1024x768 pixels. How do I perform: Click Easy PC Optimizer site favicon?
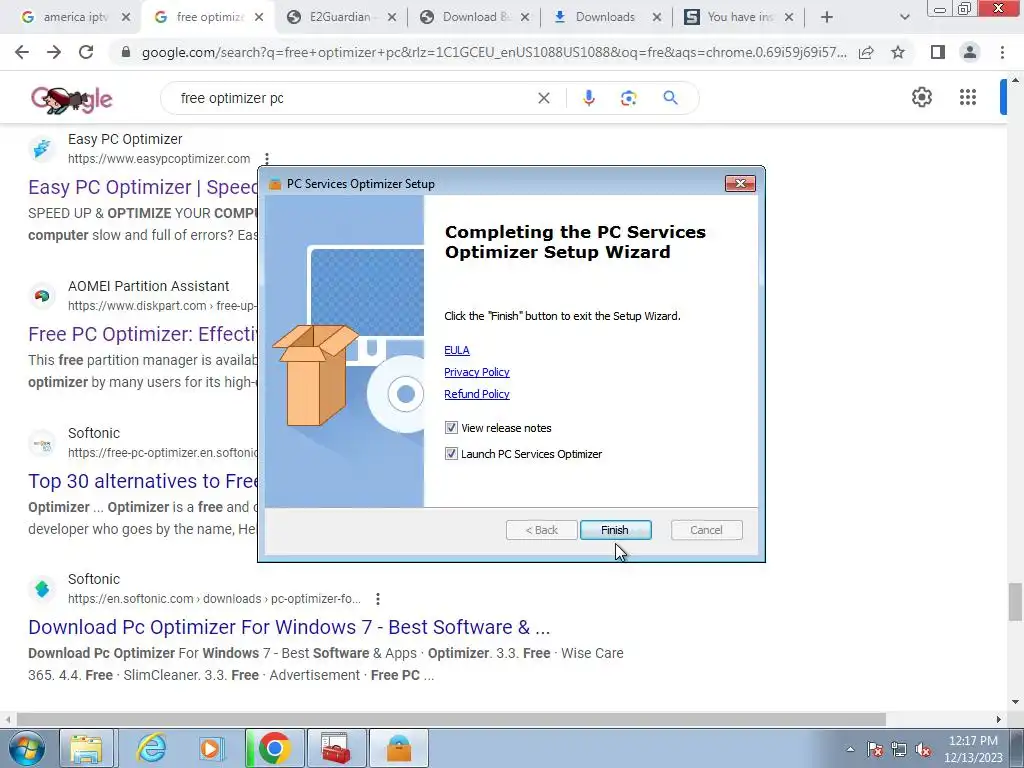(x=42, y=149)
